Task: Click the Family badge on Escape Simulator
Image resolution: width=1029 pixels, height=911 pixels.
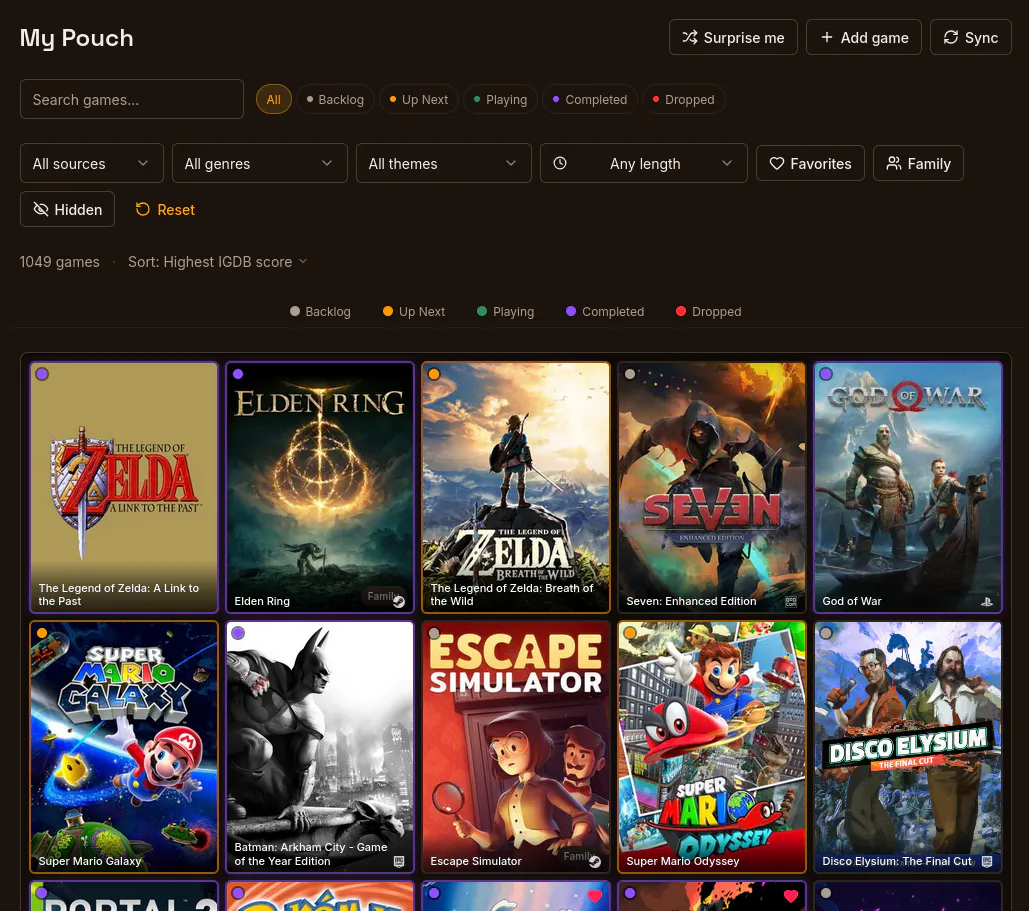Action: tap(578, 855)
